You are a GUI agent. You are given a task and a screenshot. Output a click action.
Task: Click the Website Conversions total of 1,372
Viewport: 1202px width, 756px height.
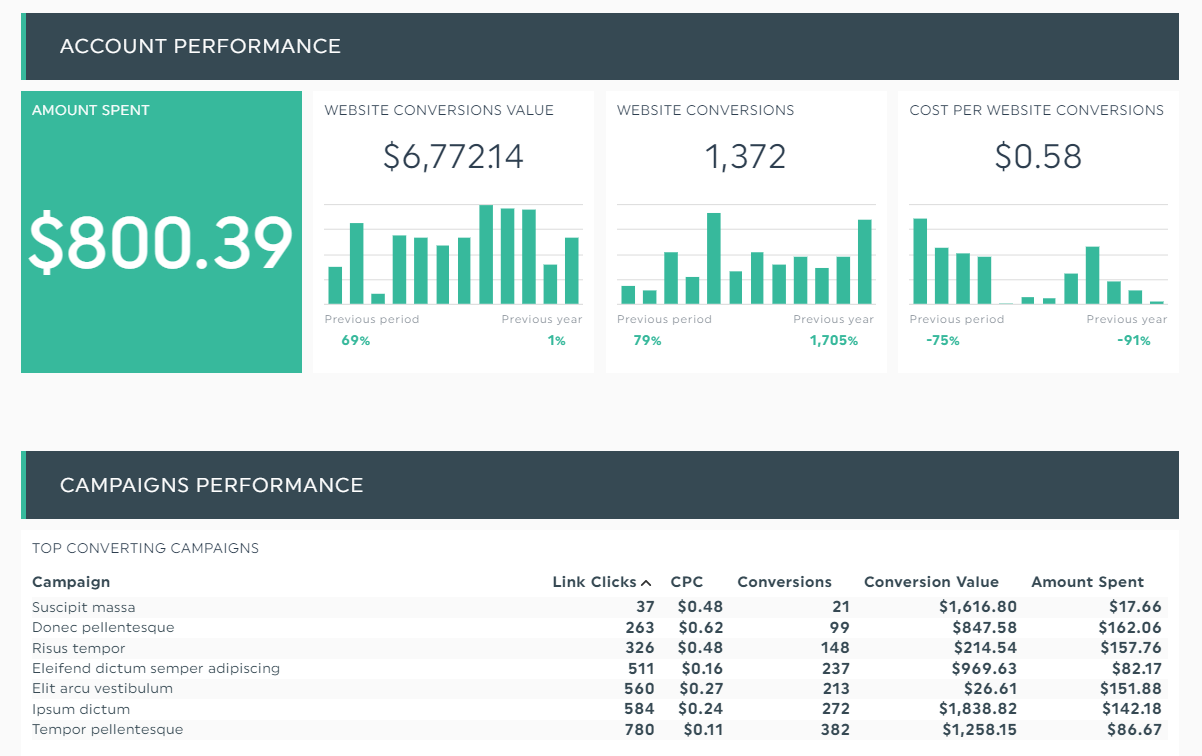click(745, 157)
